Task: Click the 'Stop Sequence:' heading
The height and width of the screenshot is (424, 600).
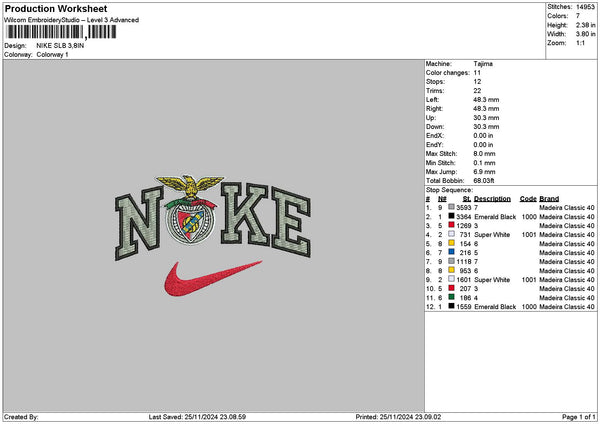Action: tap(449, 190)
